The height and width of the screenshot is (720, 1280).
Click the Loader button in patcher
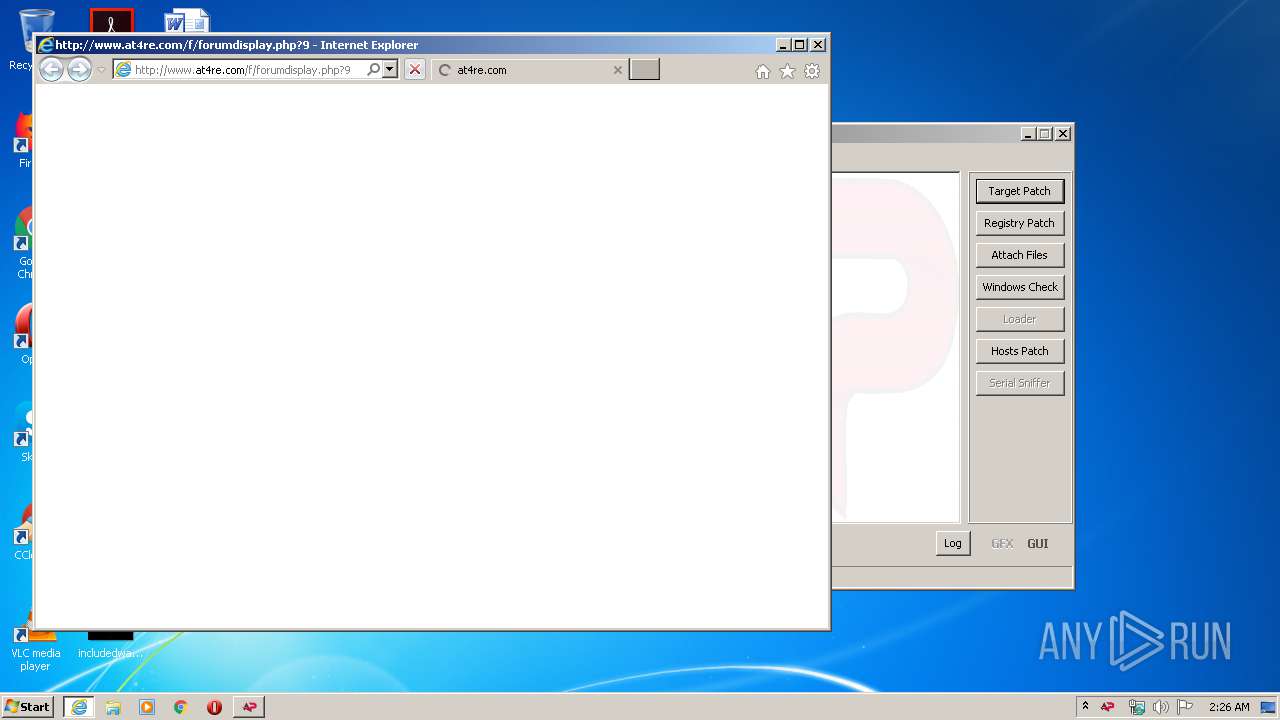click(x=1020, y=319)
